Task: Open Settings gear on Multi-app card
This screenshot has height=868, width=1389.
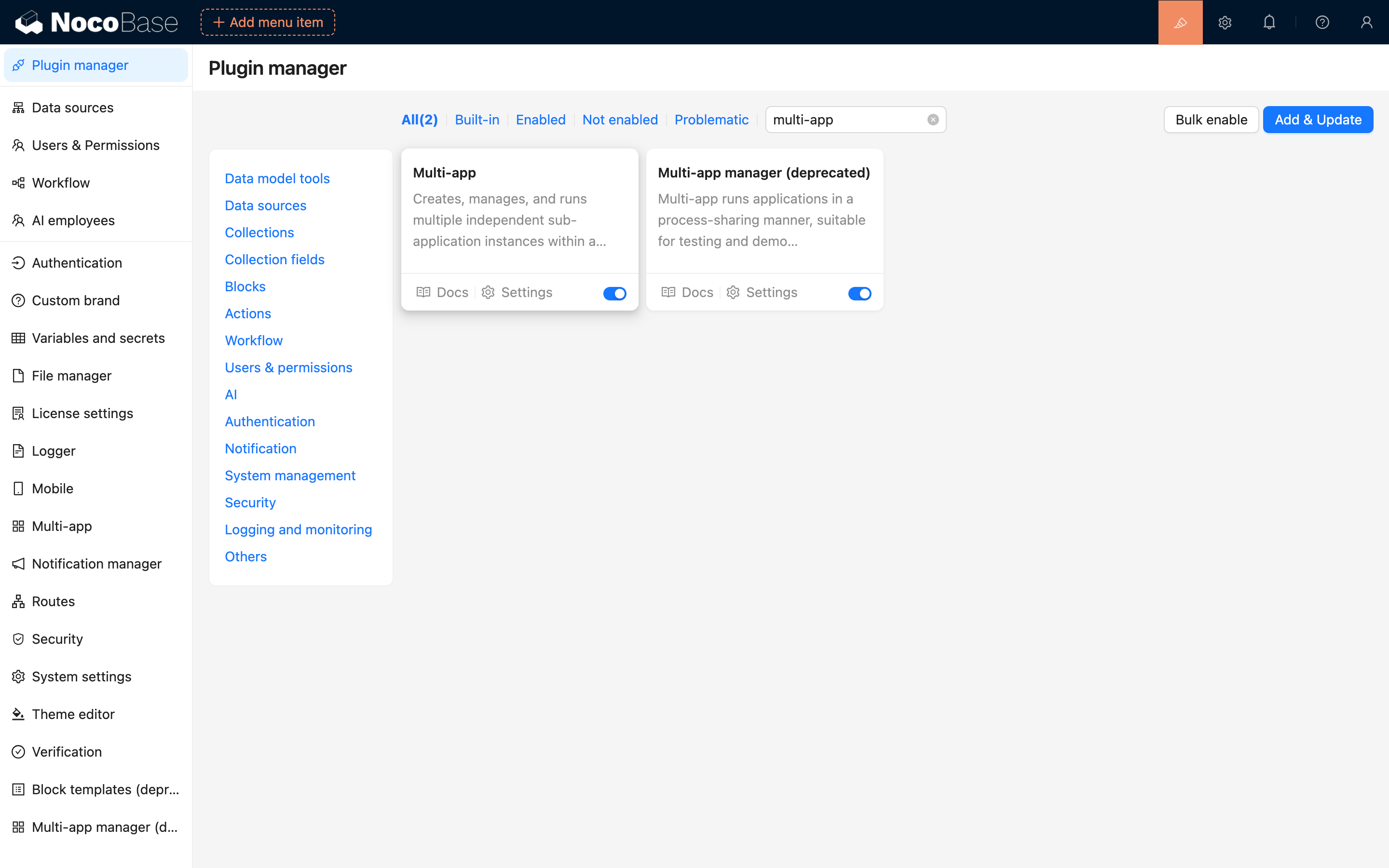Action: 517,293
